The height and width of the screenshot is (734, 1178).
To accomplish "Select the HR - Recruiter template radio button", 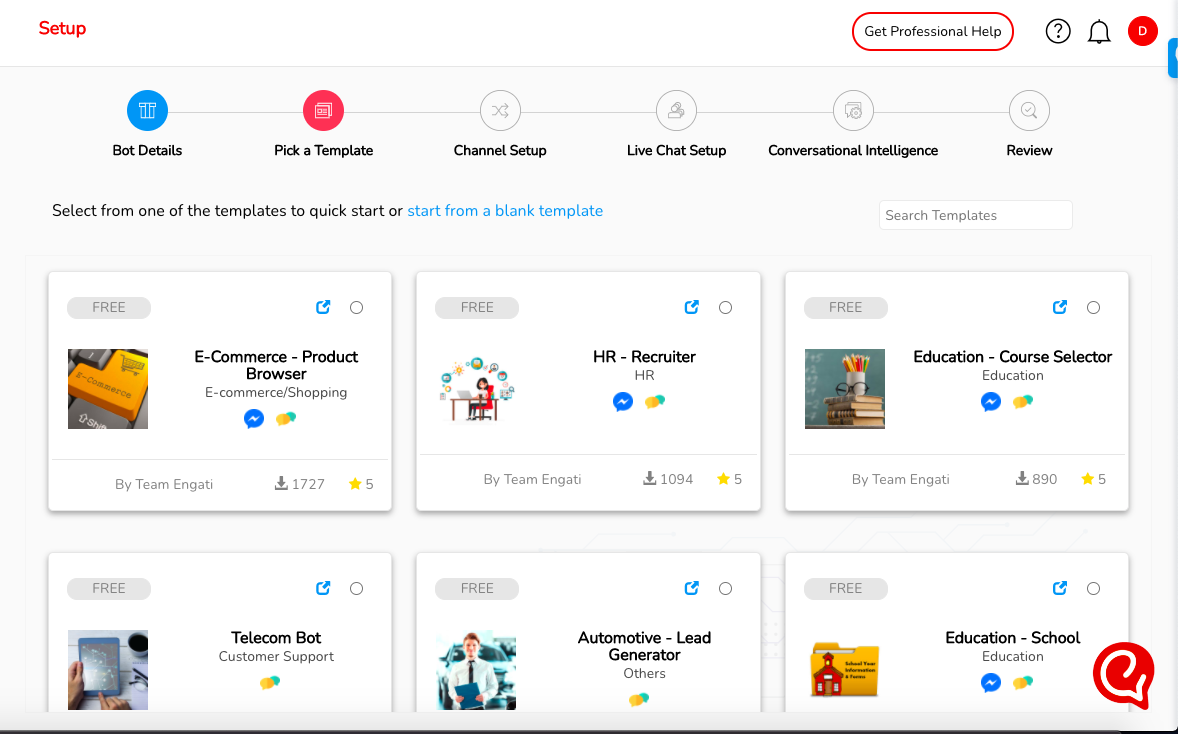I will click(726, 307).
